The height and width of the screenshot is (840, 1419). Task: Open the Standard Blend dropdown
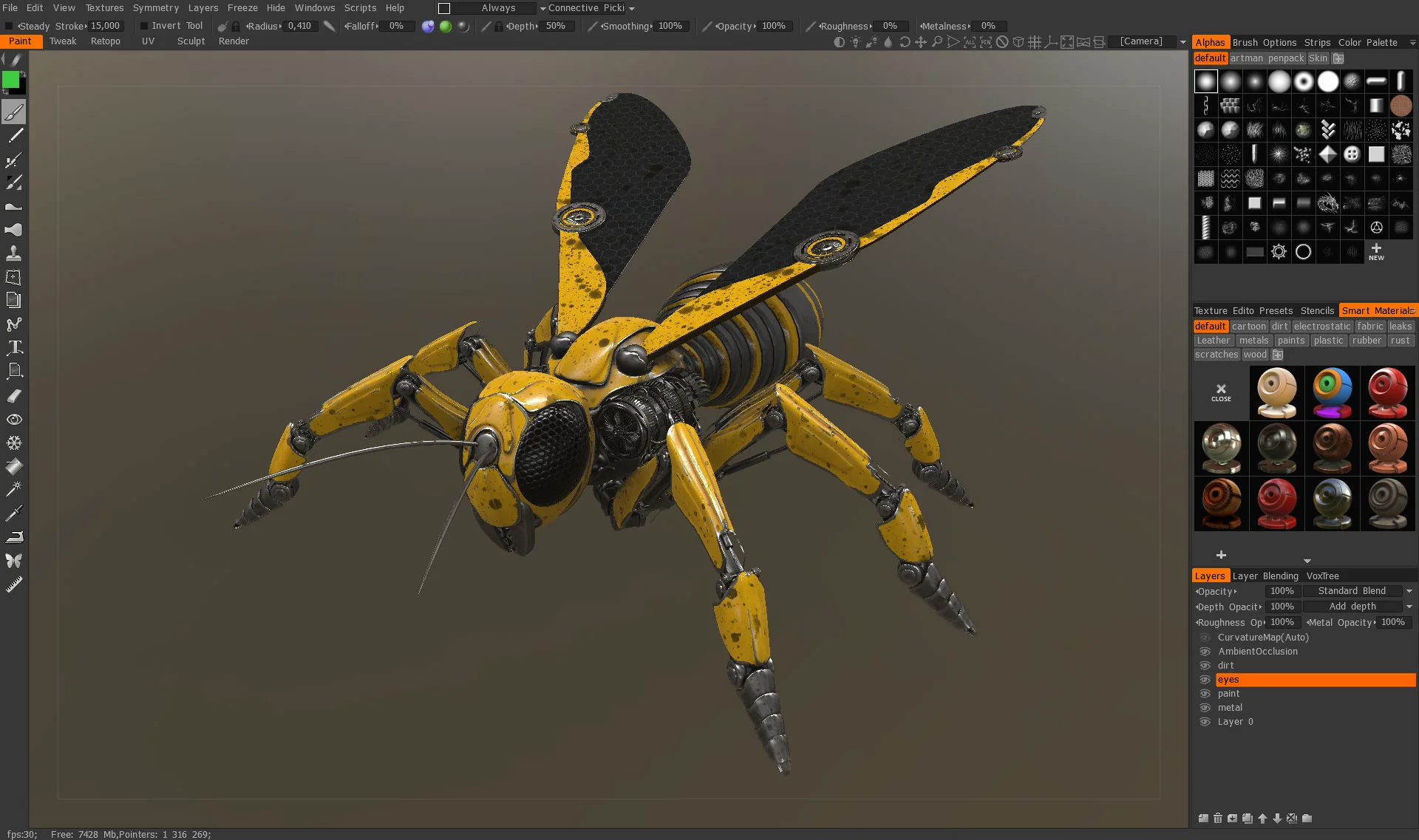(1355, 590)
